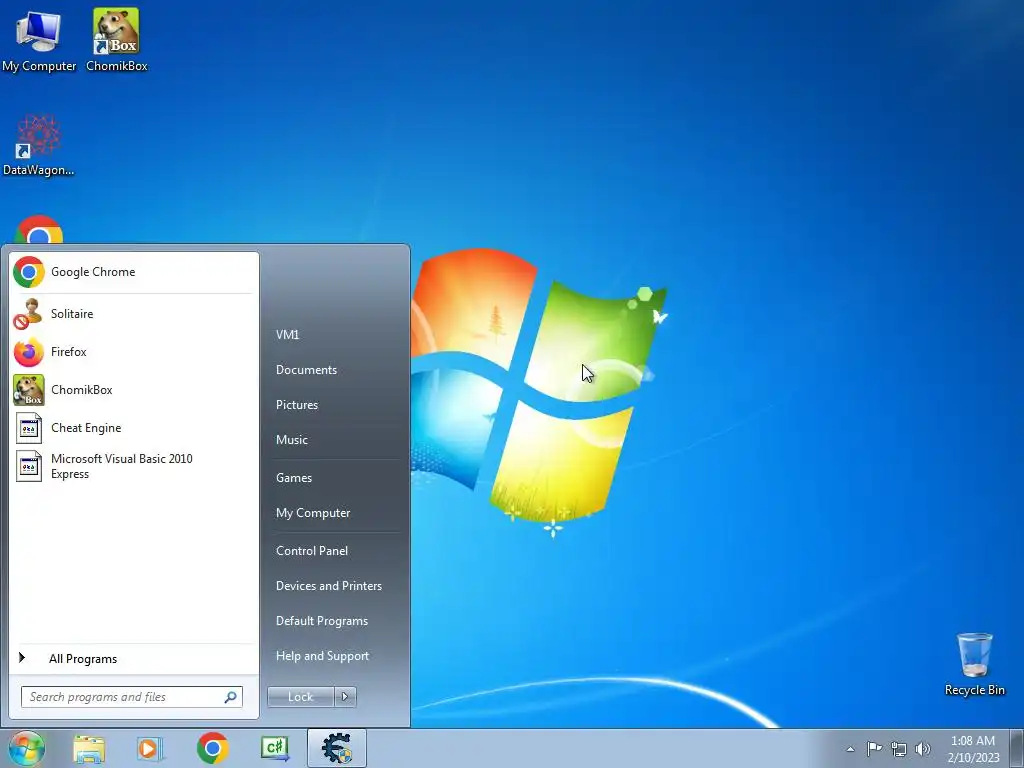
Task: Open Music from Start menu
Action: tap(291, 440)
